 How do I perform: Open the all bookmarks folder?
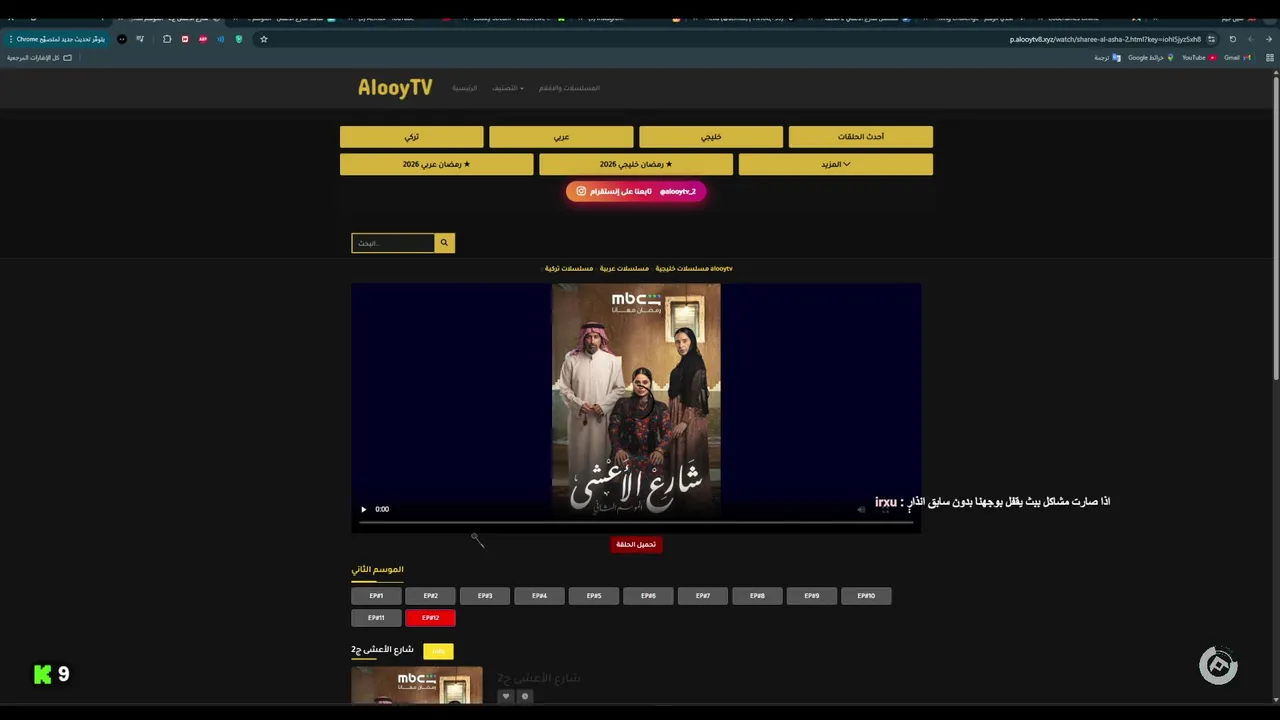[40, 58]
